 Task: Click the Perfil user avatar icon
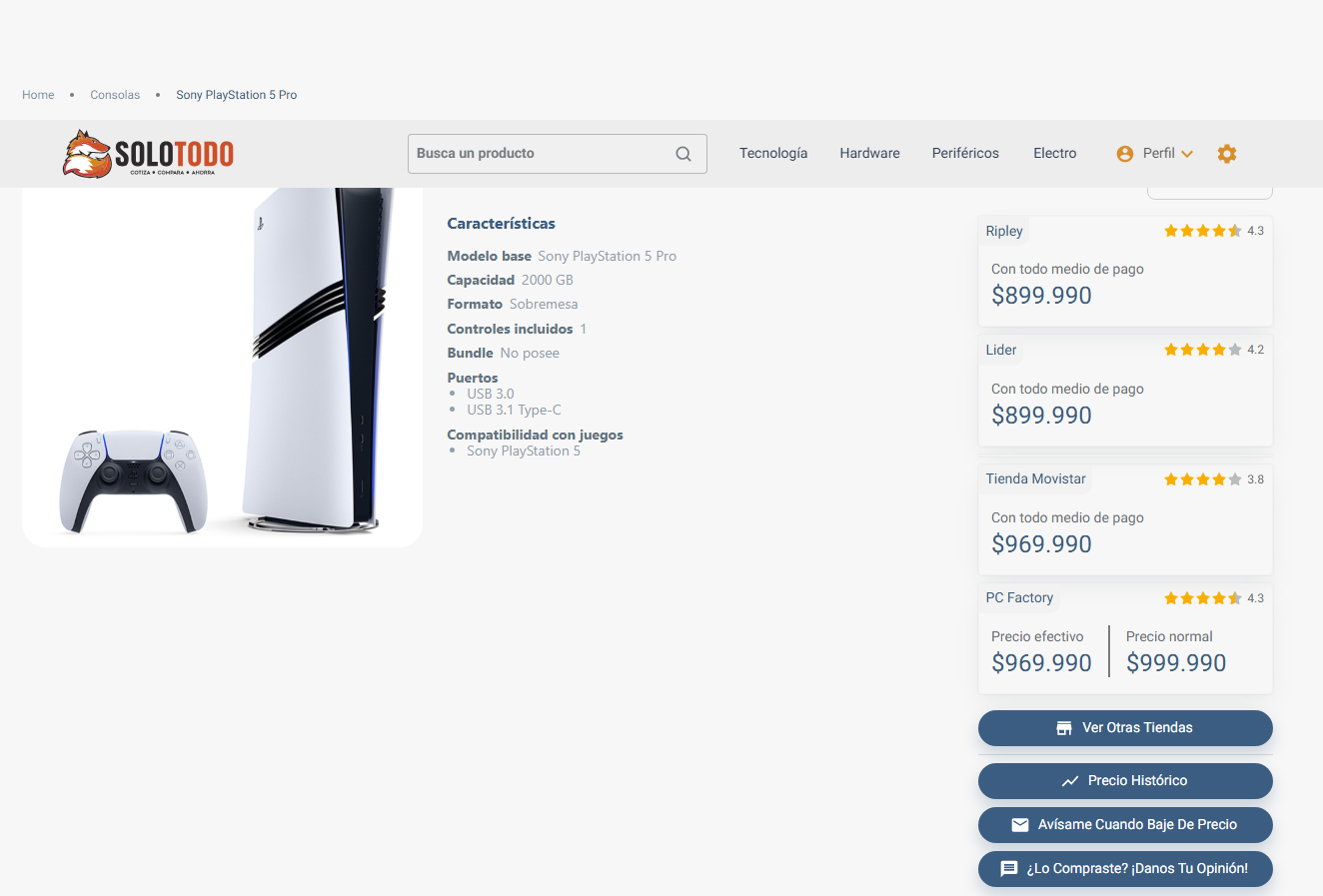[1125, 154]
